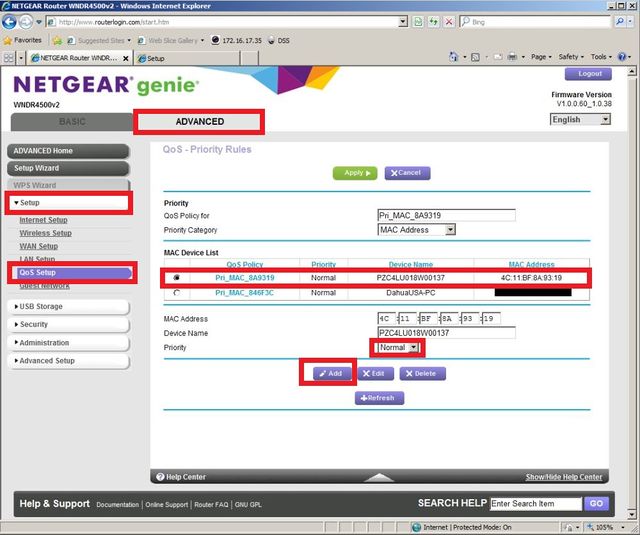Click the Edit button
The height and width of the screenshot is (535, 640).
click(x=376, y=373)
